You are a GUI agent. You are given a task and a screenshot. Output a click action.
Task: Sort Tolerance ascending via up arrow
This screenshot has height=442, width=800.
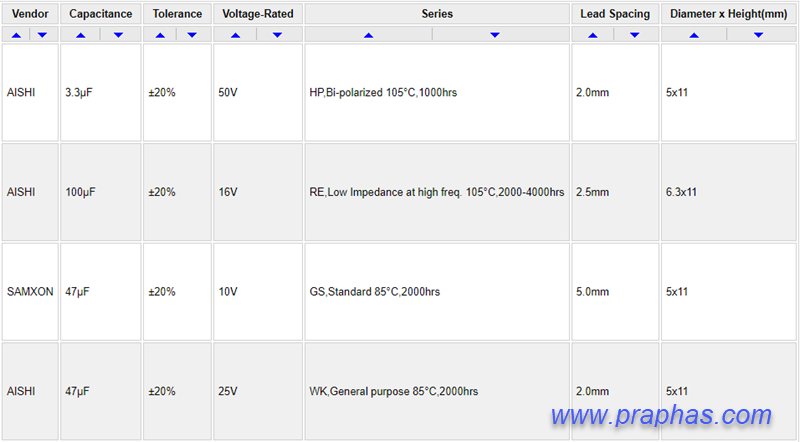pyautogui.click(x=160, y=35)
